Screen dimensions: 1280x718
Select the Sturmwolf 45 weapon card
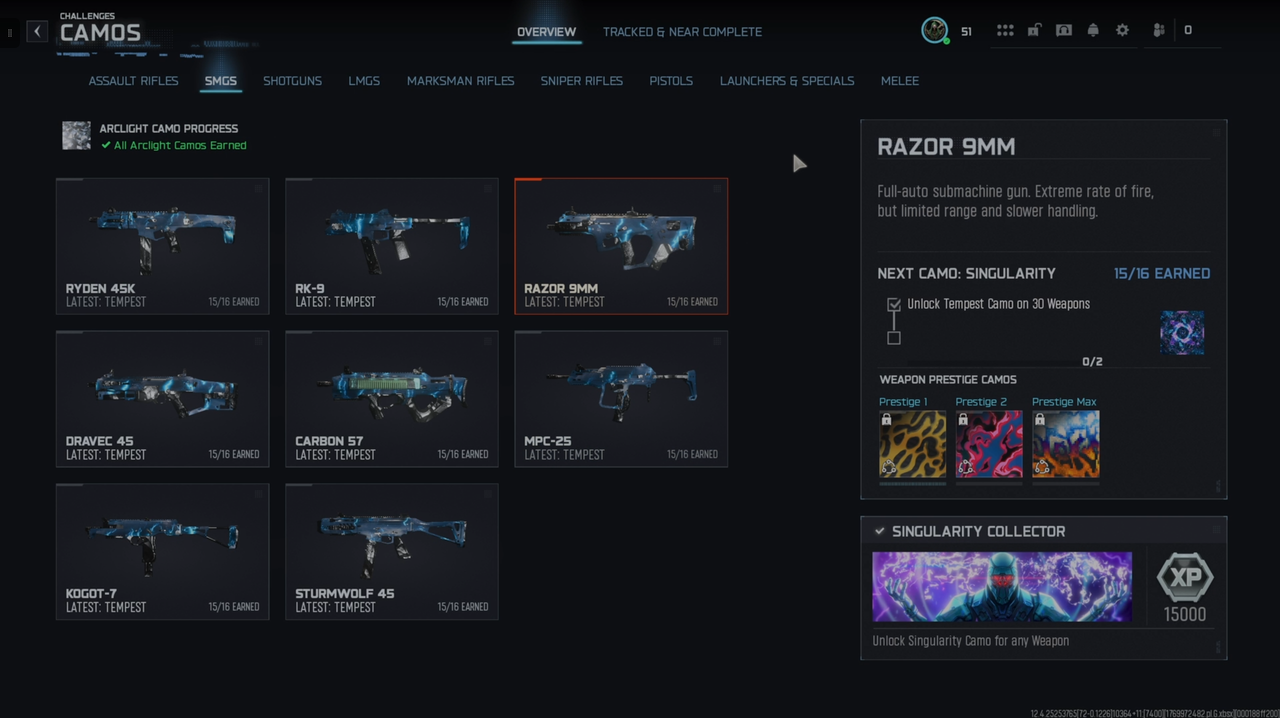[392, 552]
